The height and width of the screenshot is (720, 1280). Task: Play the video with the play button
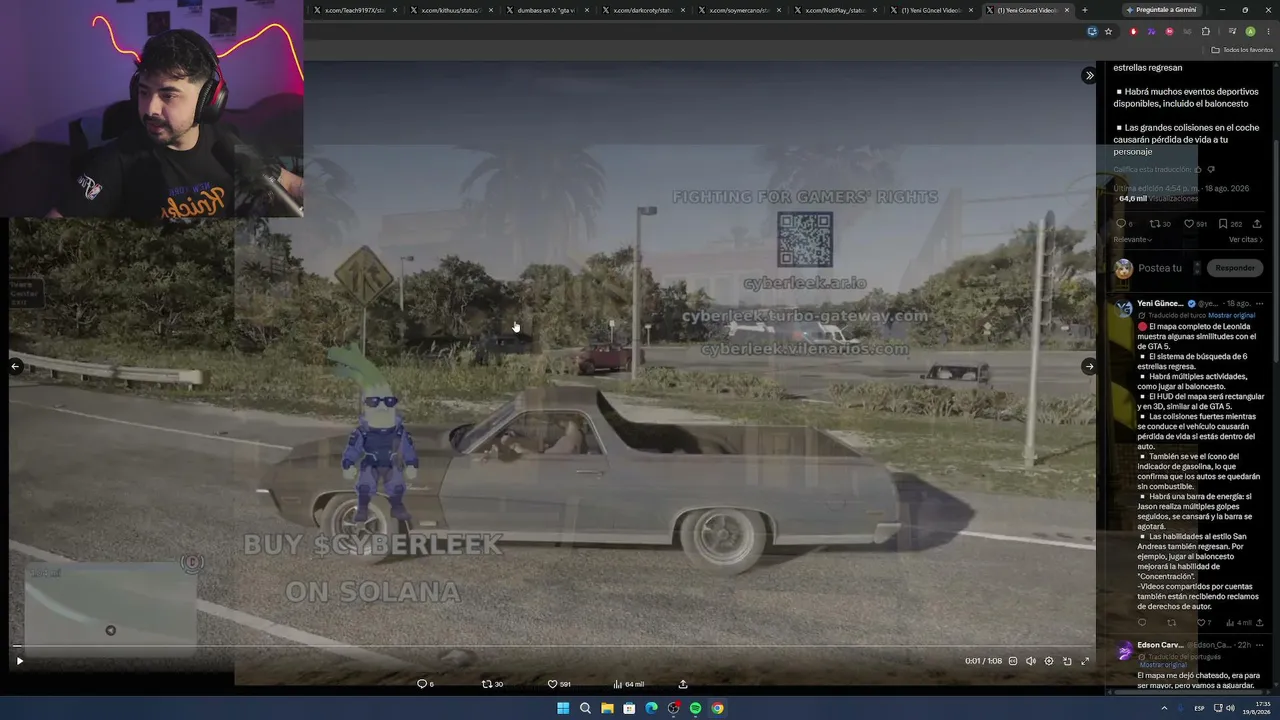(19, 660)
